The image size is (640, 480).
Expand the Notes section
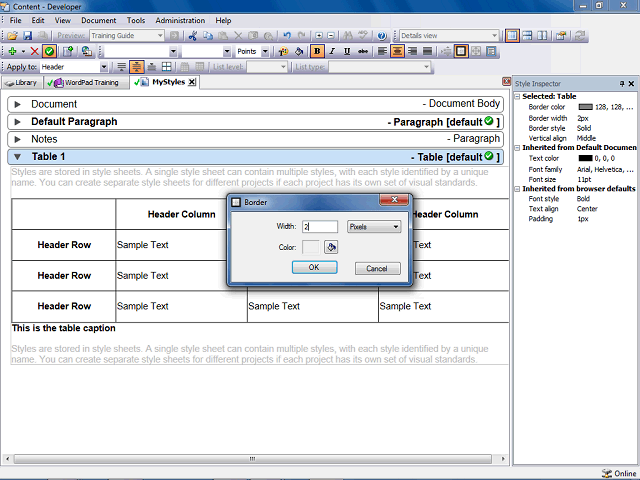(x=17, y=140)
